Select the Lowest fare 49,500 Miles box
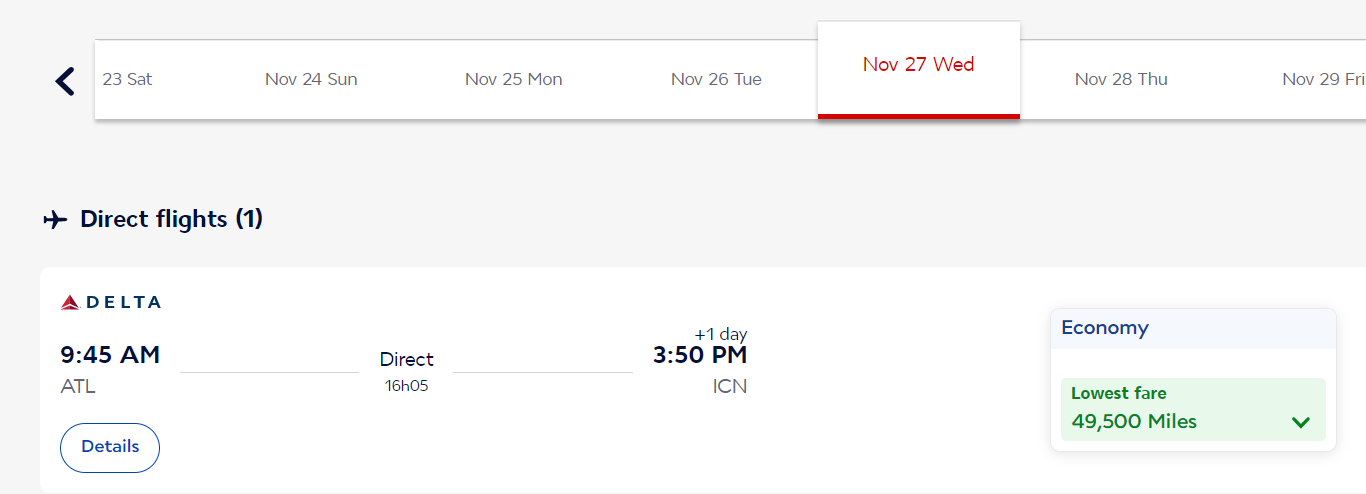The height and width of the screenshot is (494, 1366). coord(1193,409)
